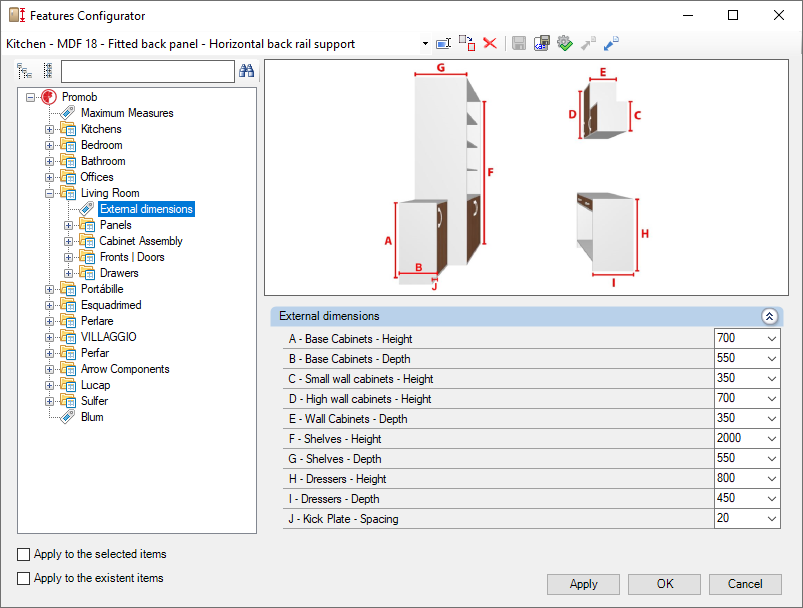Click the red X delete icon

pyautogui.click(x=490, y=43)
